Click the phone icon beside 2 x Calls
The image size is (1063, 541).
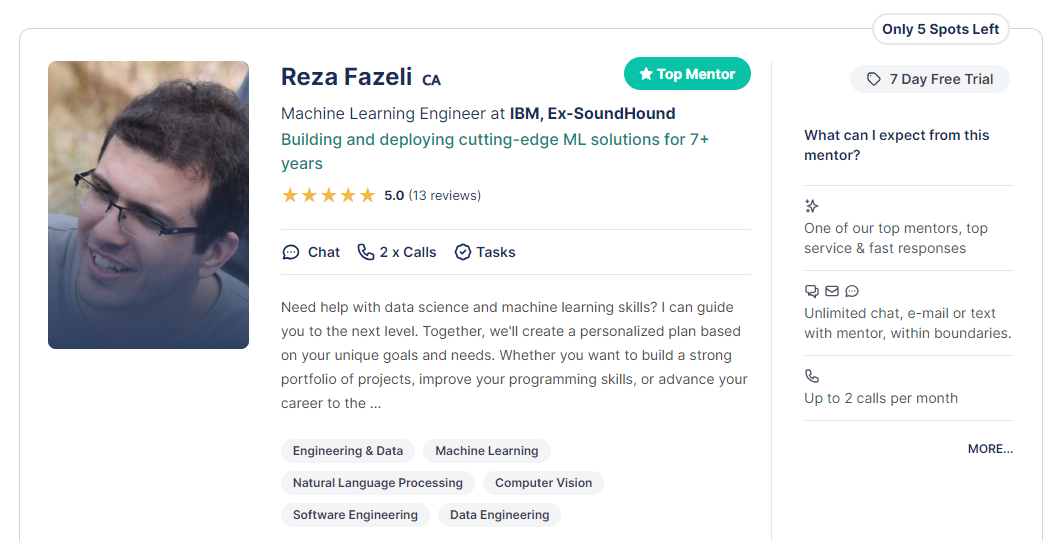click(x=365, y=252)
